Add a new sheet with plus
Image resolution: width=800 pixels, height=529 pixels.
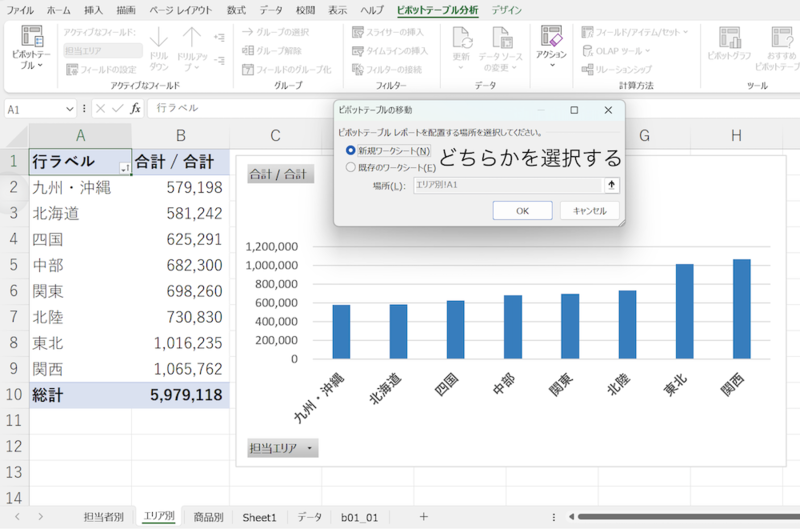tap(423, 517)
